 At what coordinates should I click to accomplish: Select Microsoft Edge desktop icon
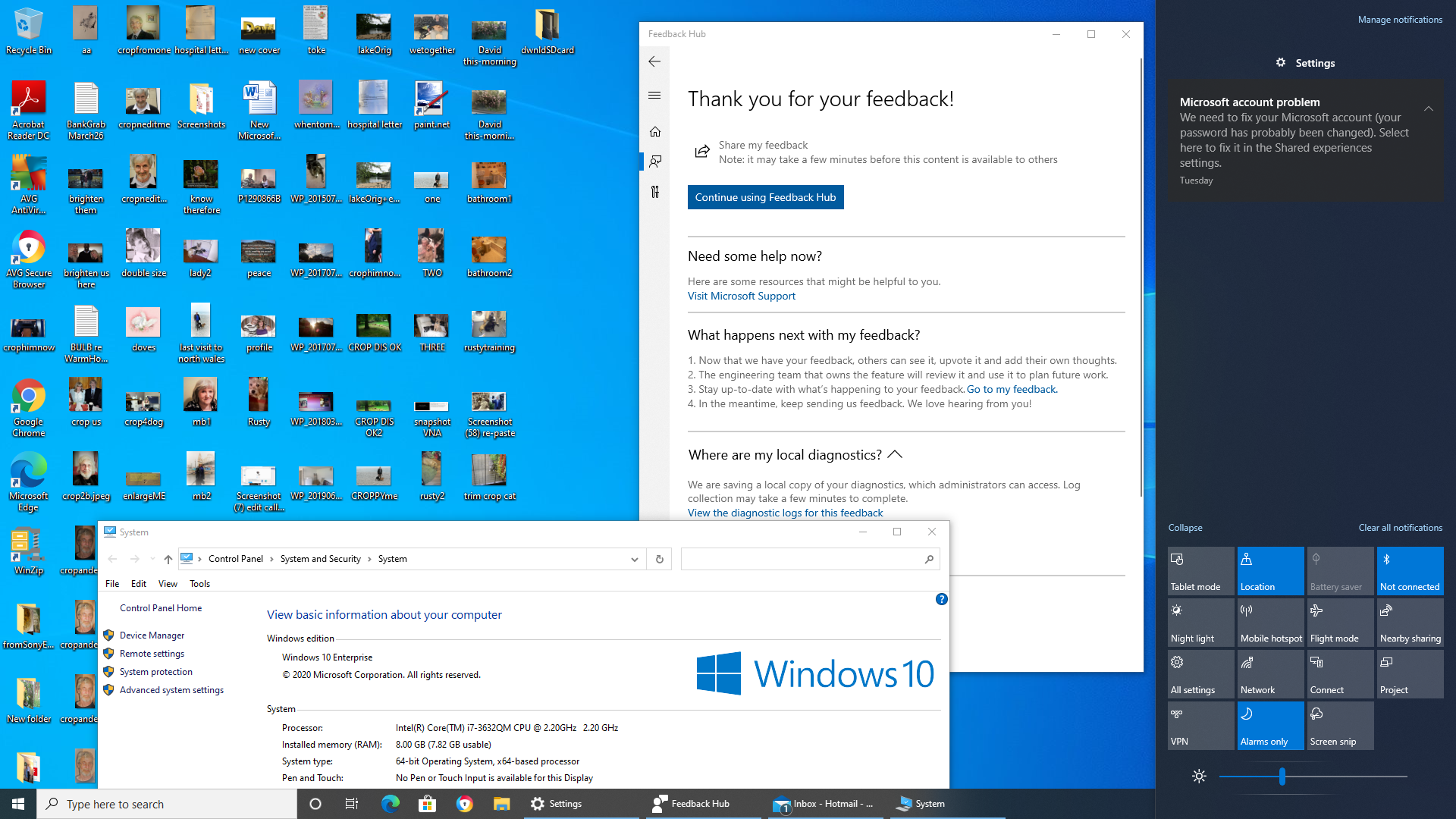pyautogui.click(x=29, y=482)
